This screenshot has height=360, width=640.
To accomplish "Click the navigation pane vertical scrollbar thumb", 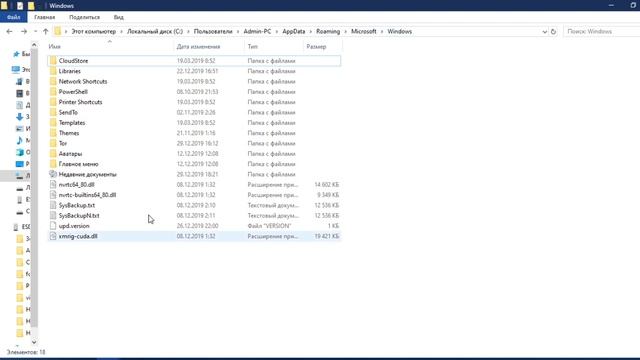I will coord(34,188).
